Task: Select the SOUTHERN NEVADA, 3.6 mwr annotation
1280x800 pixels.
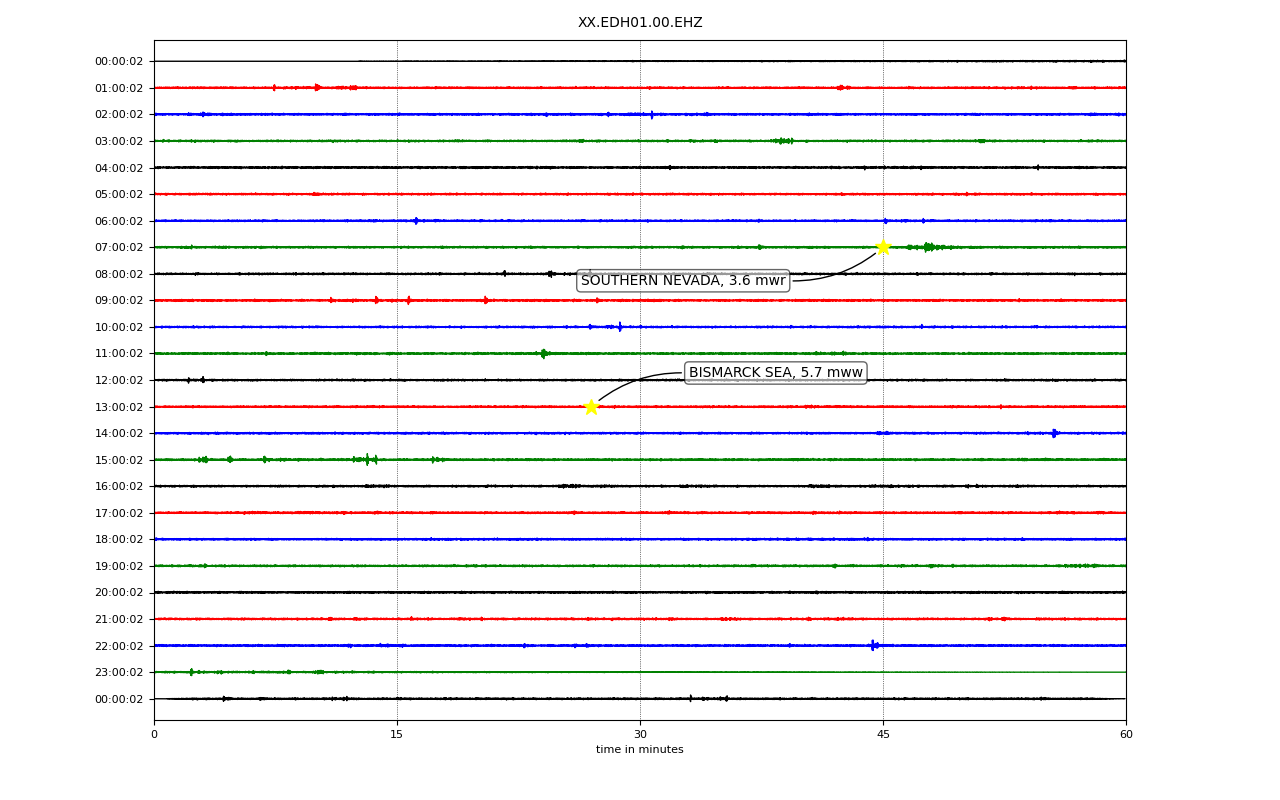Action: point(683,281)
